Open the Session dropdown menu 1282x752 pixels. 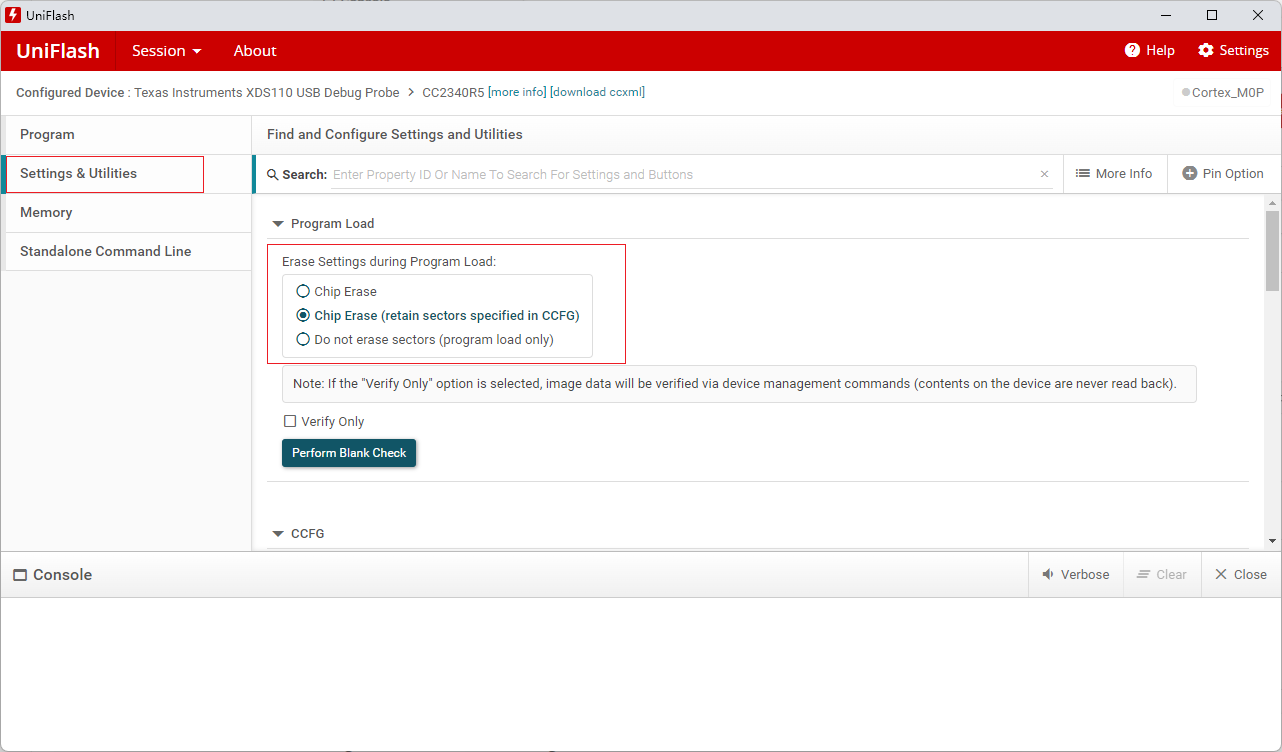pos(166,51)
